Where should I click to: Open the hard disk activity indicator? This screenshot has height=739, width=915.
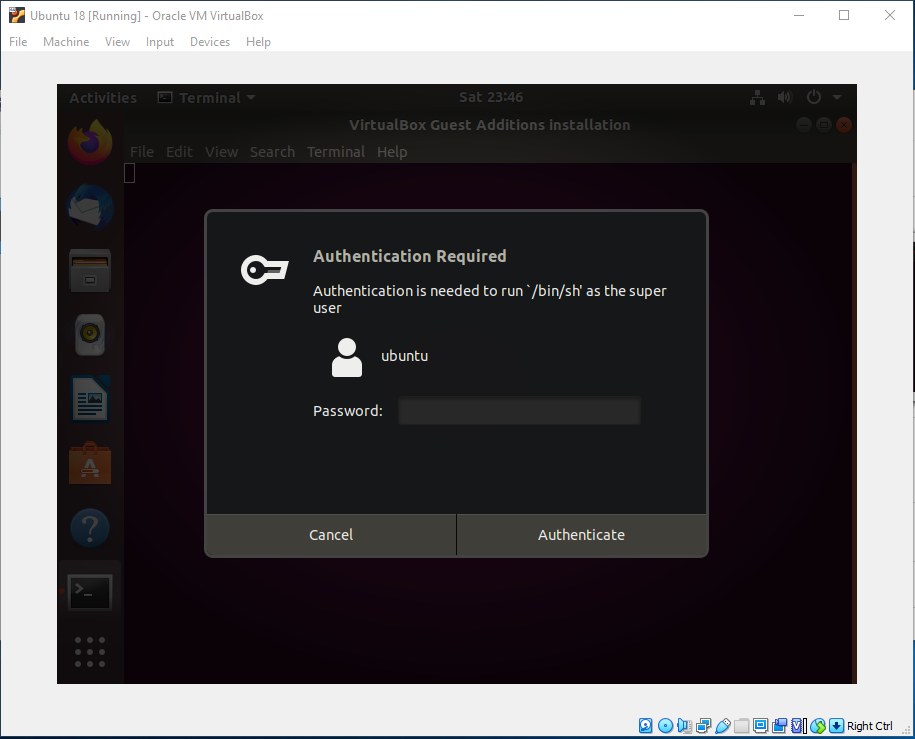[x=645, y=726]
